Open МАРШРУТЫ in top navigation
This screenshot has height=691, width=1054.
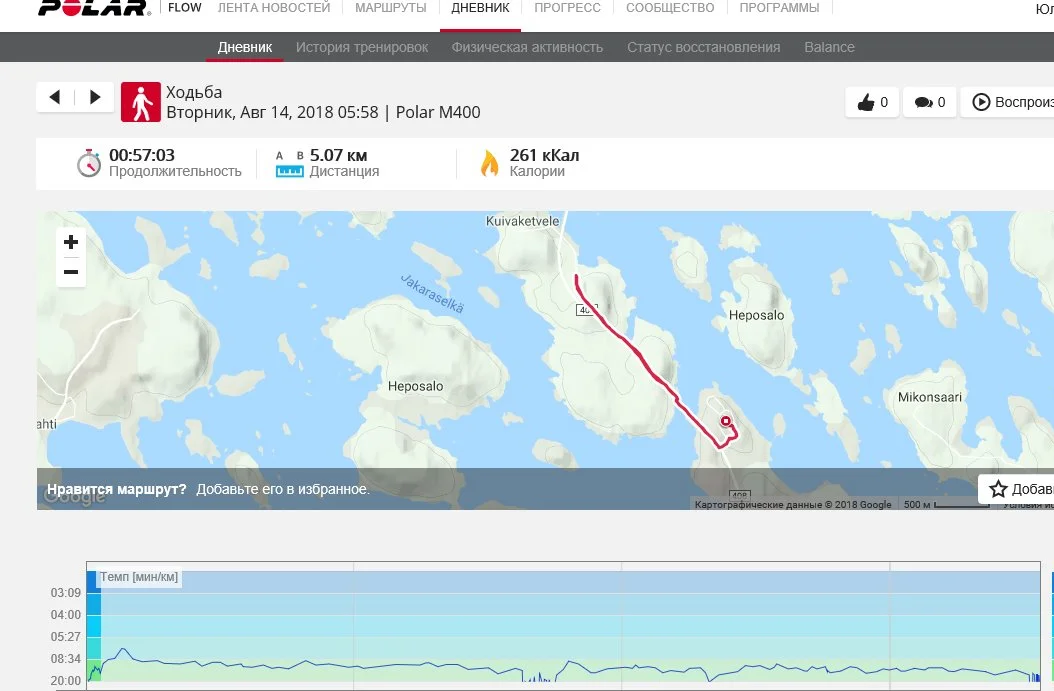(391, 7)
